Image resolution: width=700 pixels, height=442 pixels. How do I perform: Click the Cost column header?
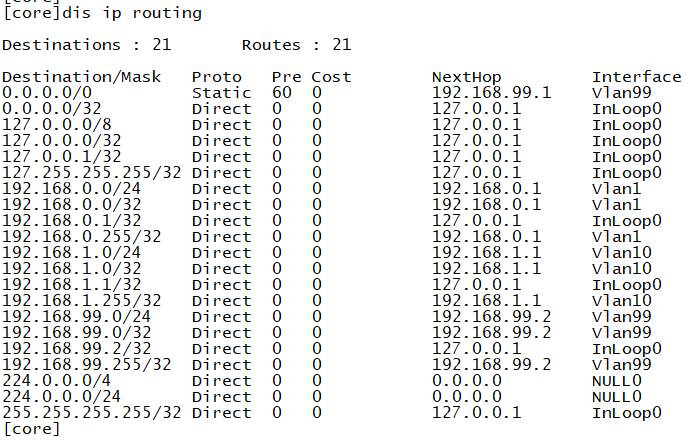click(331, 77)
